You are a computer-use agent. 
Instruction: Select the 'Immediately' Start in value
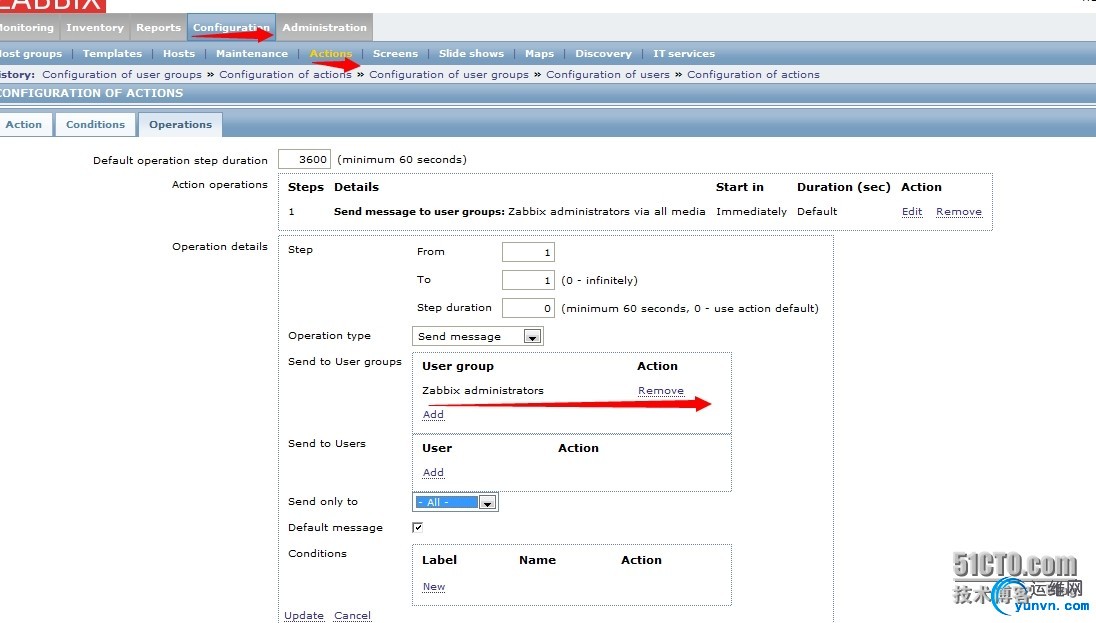click(751, 212)
